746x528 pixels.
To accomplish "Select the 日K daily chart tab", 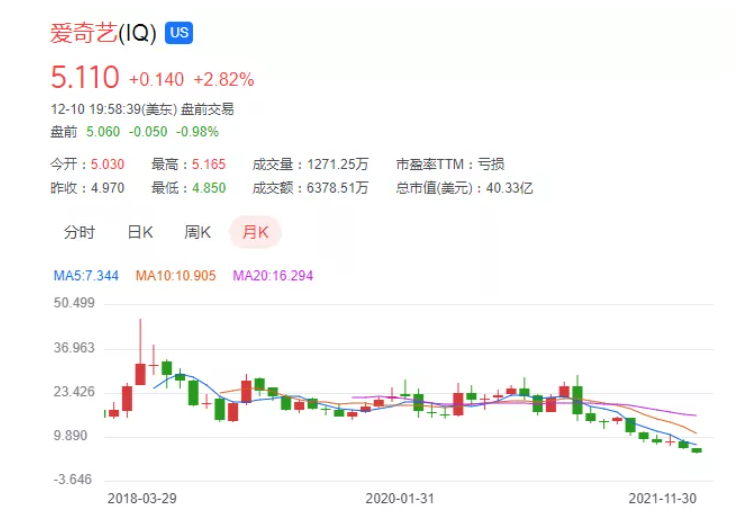I will (140, 232).
